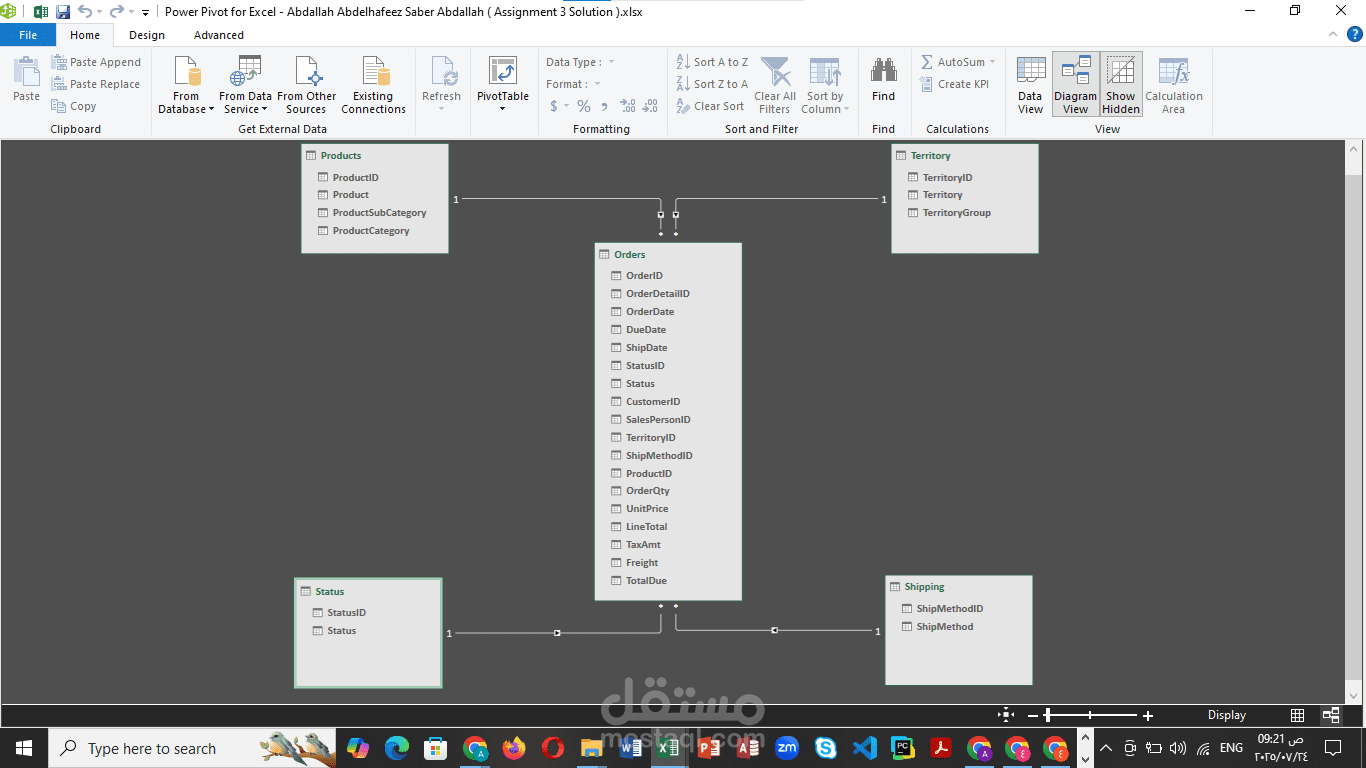
Task: Click zoom in plus button
Action: [x=1148, y=716]
